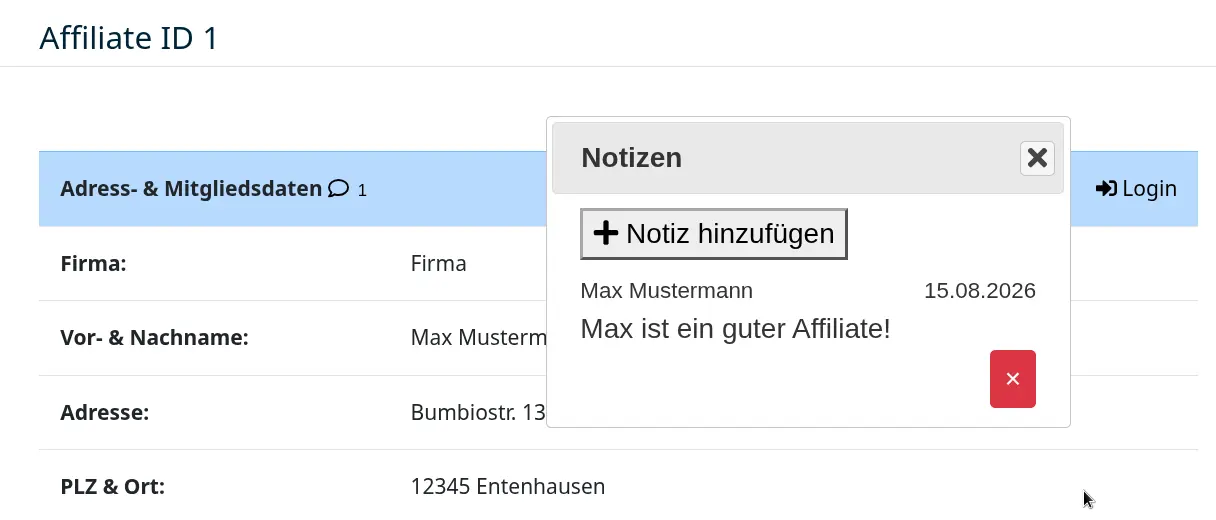Click the Affiliate ID 1 heading
This screenshot has width=1216, height=520.
[x=128, y=38]
